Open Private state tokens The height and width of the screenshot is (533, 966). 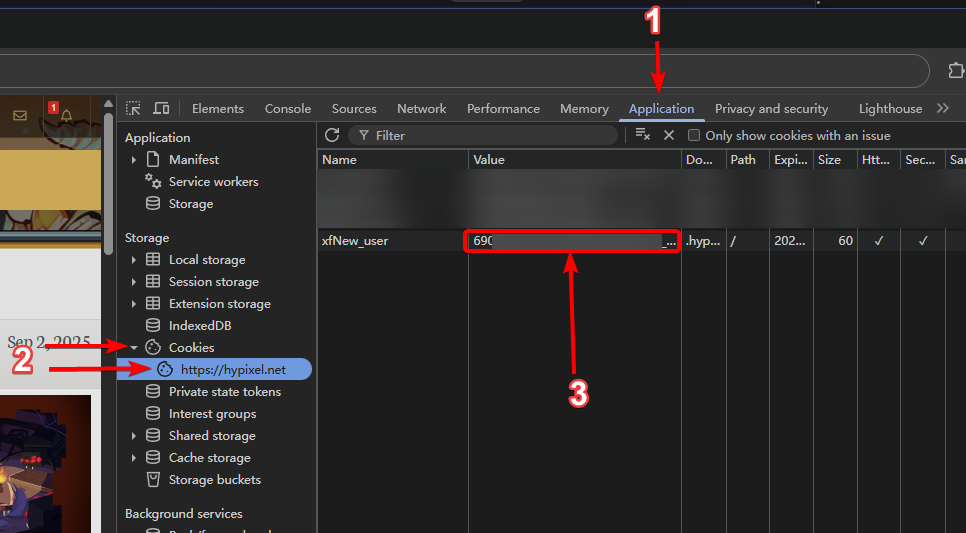(225, 392)
